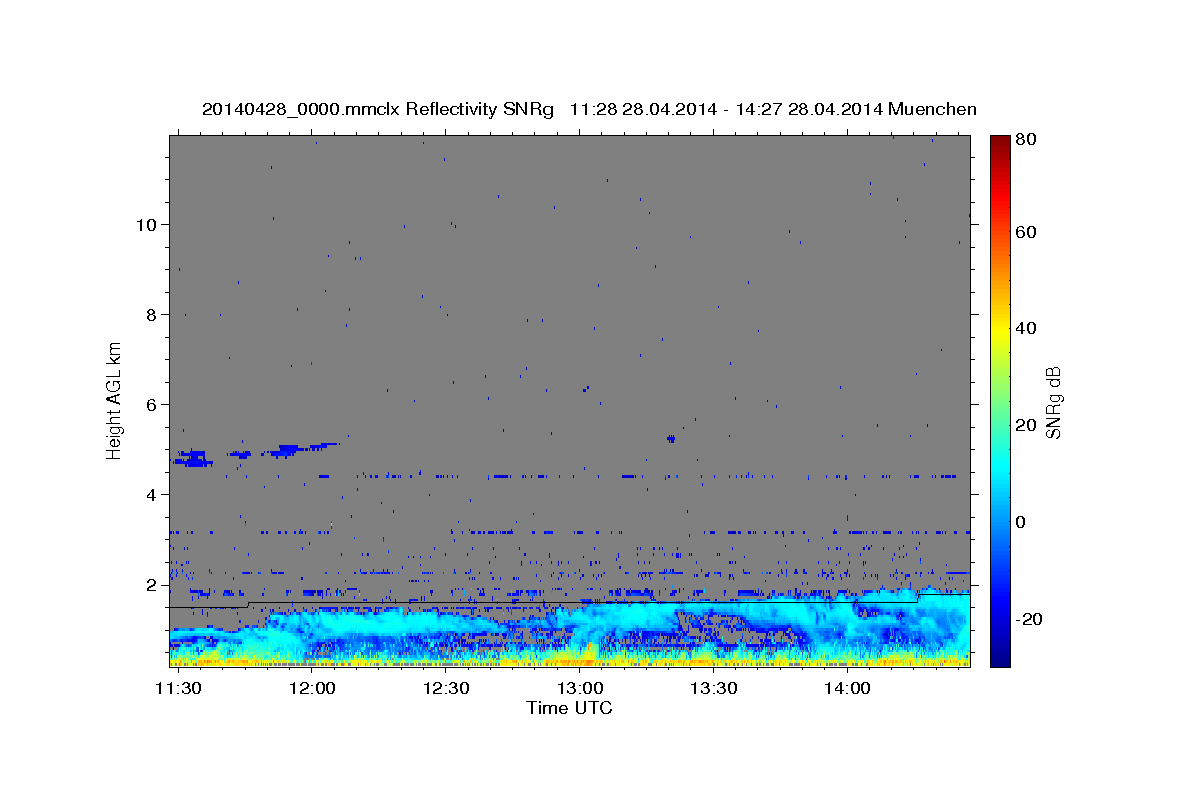Click the 13:30 time tick label
Screen dimensions: 1200x800
[713, 689]
